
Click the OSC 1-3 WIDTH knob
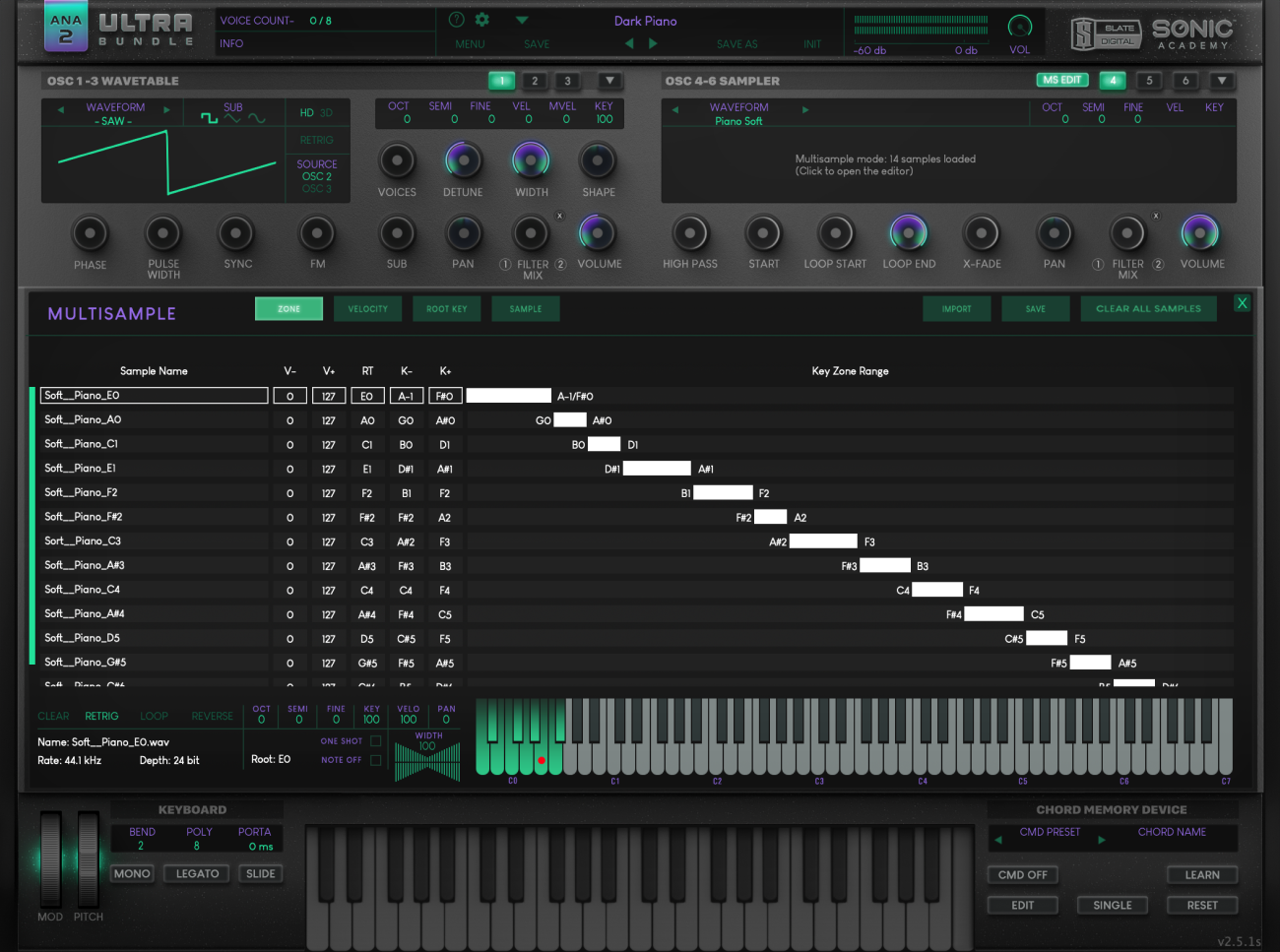(x=531, y=159)
